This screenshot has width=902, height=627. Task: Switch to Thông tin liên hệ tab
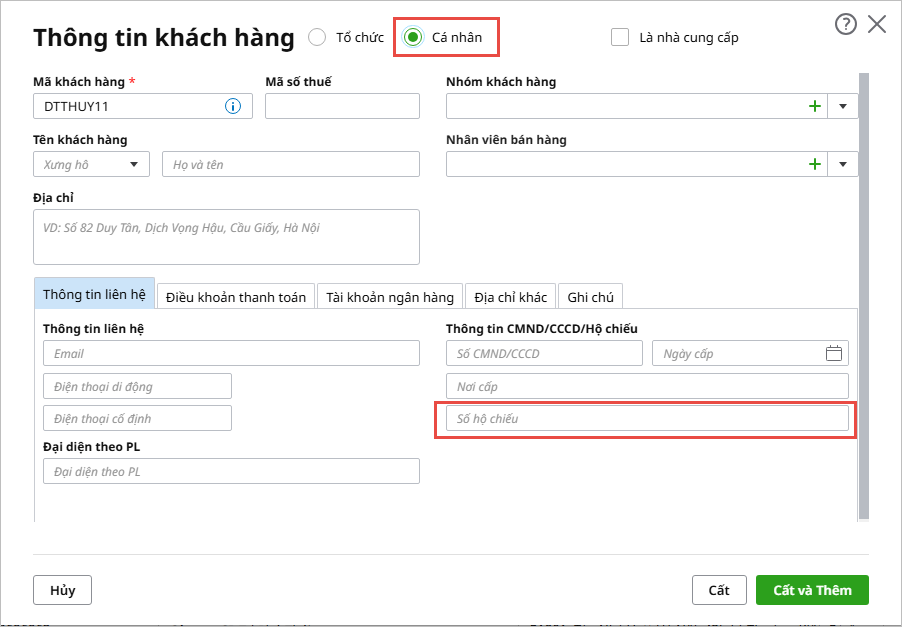tap(94, 294)
